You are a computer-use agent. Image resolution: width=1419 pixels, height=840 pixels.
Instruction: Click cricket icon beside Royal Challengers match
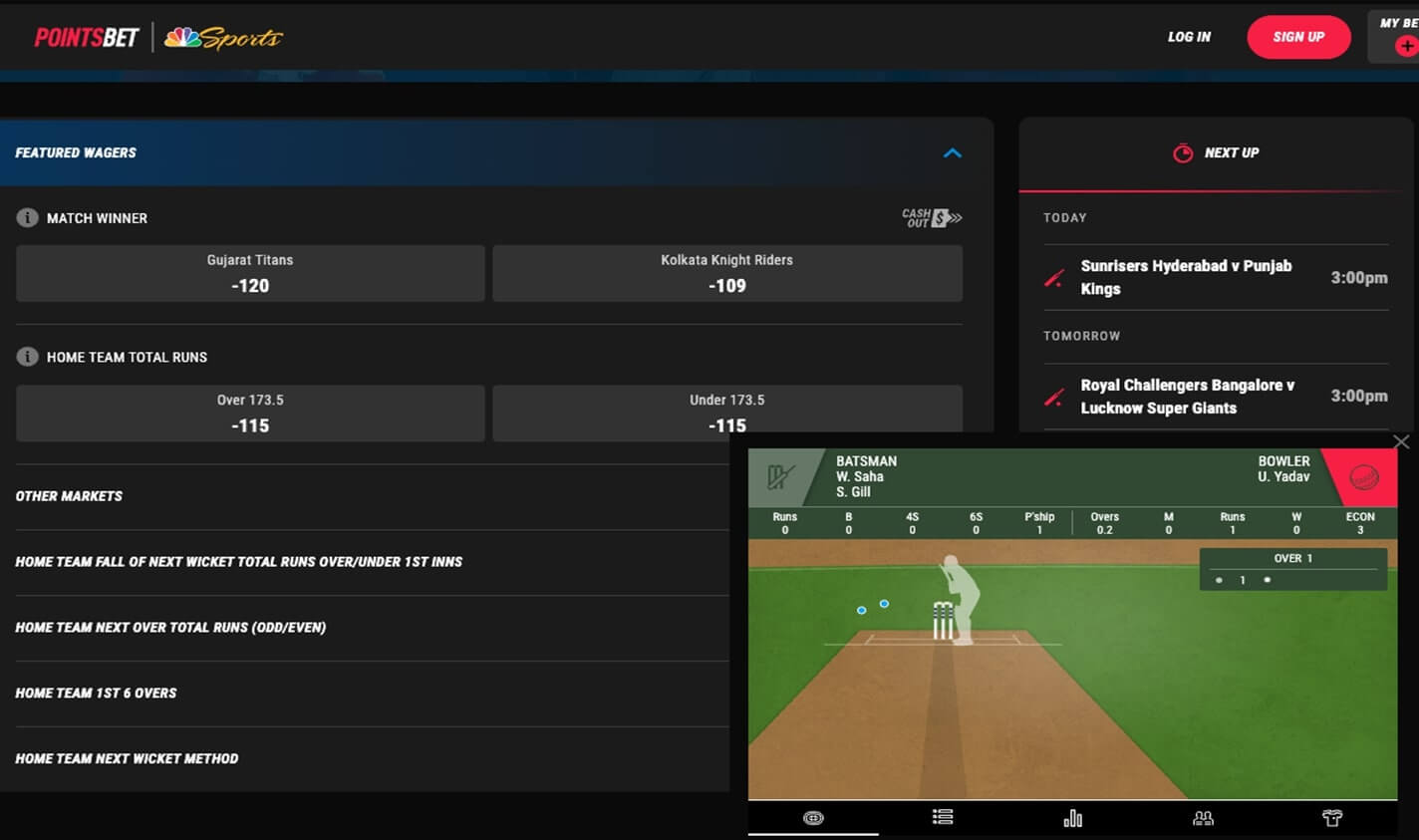click(1054, 397)
